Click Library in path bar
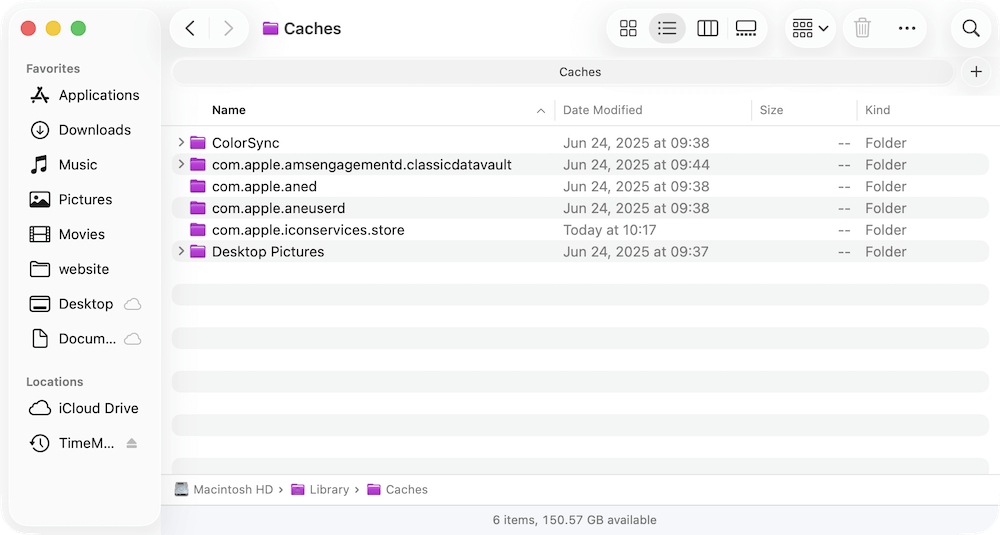The width and height of the screenshot is (1000, 535). click(x=320, y=490)
